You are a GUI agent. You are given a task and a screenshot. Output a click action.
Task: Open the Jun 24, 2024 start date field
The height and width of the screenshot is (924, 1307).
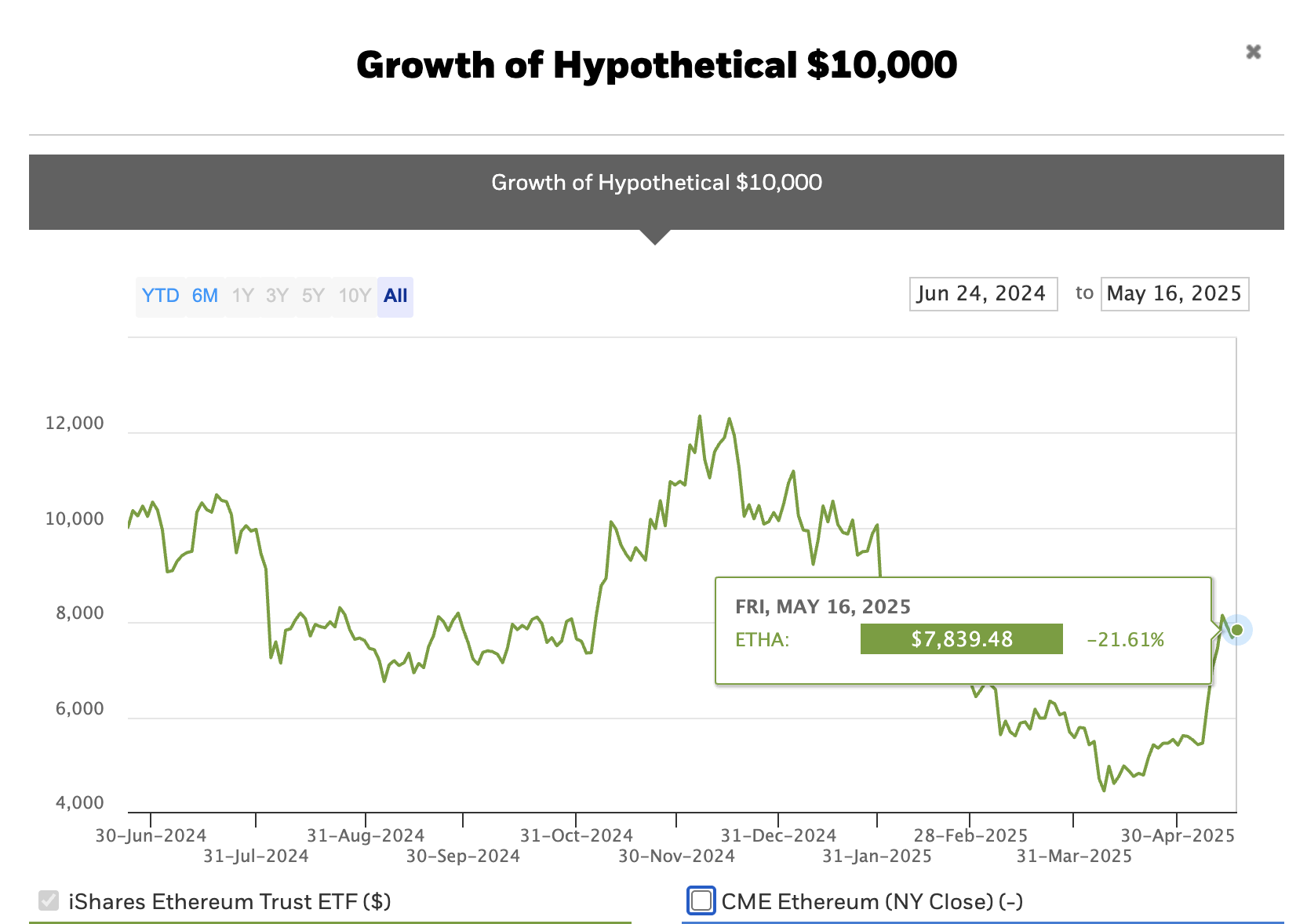[x=983, y=294]
